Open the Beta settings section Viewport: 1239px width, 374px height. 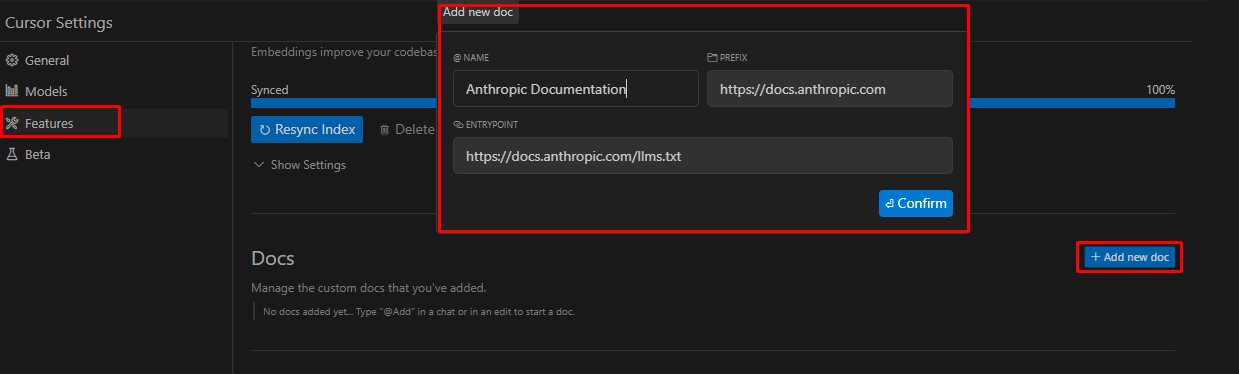pyautogui.click(x=37, y=154)
